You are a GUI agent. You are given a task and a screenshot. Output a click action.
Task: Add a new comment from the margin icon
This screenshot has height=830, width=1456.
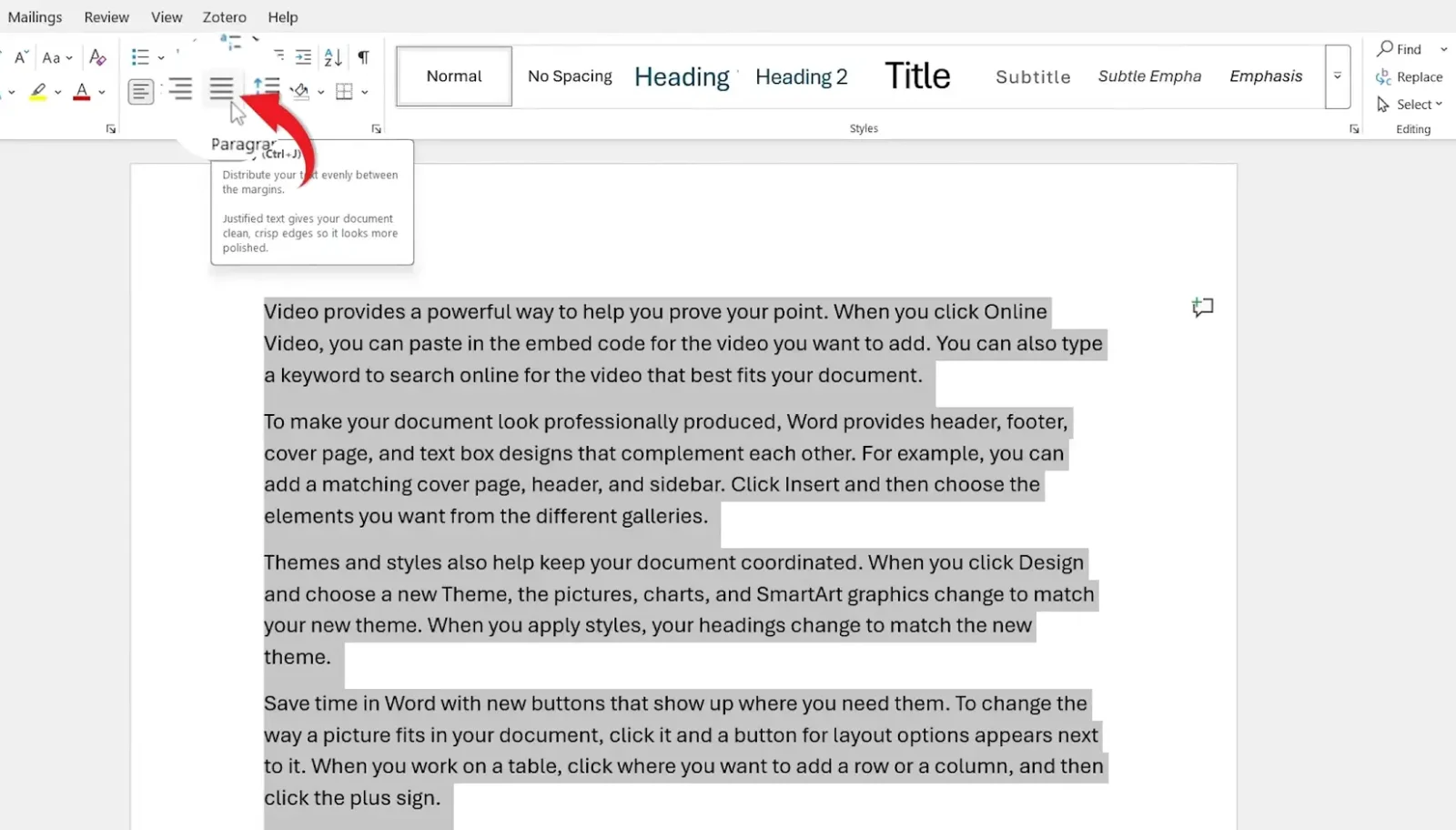click(x=1203, y=308)
